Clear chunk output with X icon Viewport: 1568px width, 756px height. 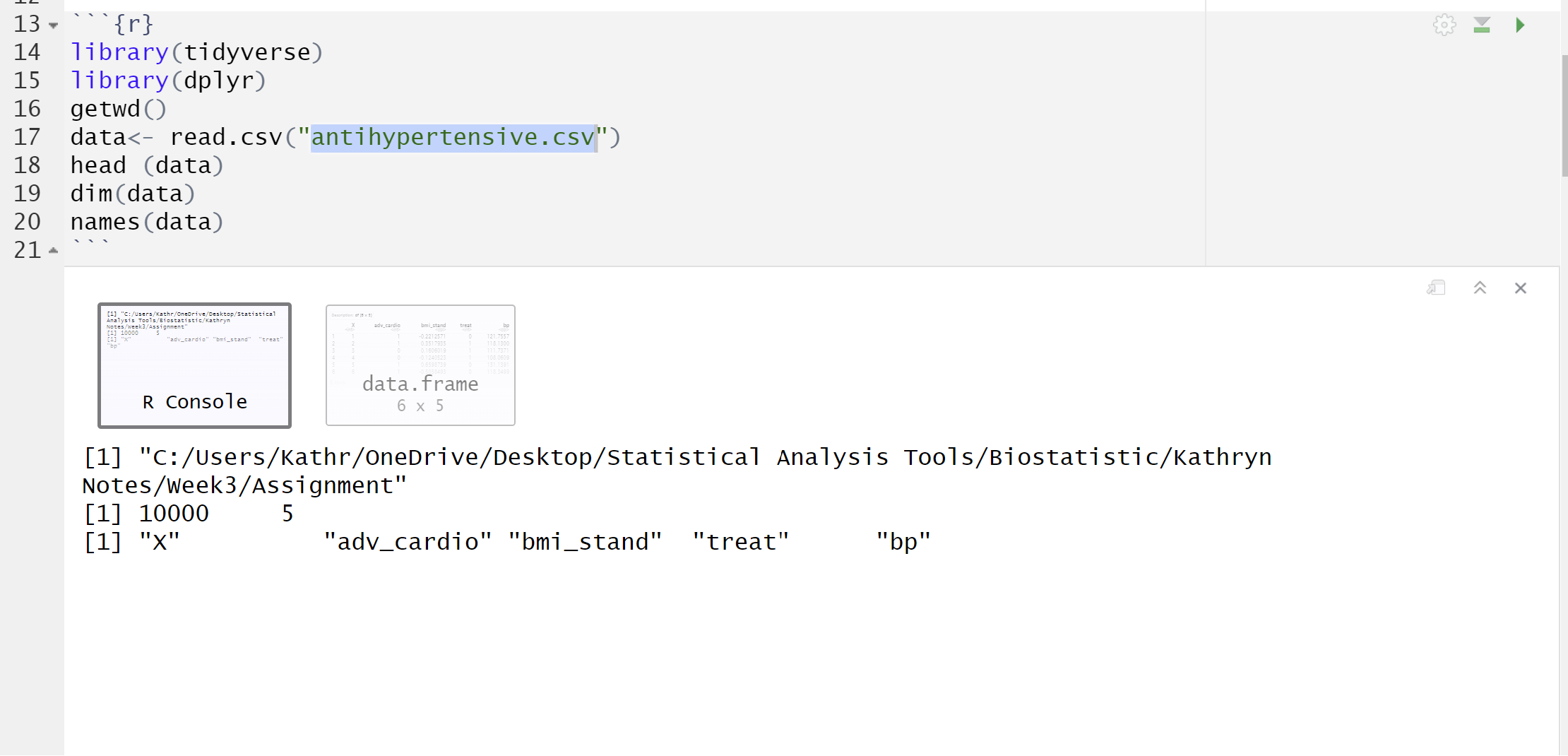tap(1521, 288)
